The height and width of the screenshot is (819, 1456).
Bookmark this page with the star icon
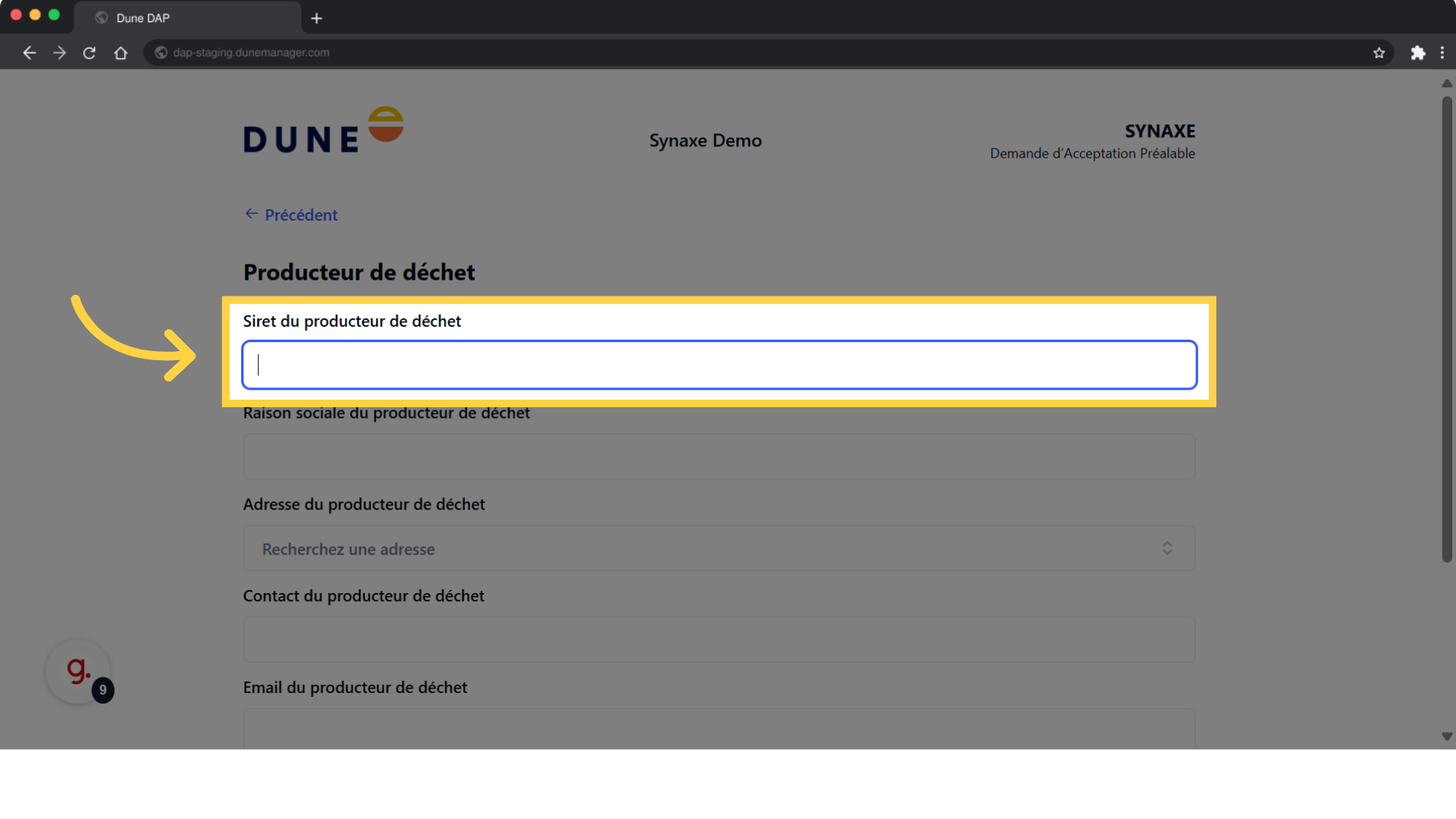(x=1379, y=52)
